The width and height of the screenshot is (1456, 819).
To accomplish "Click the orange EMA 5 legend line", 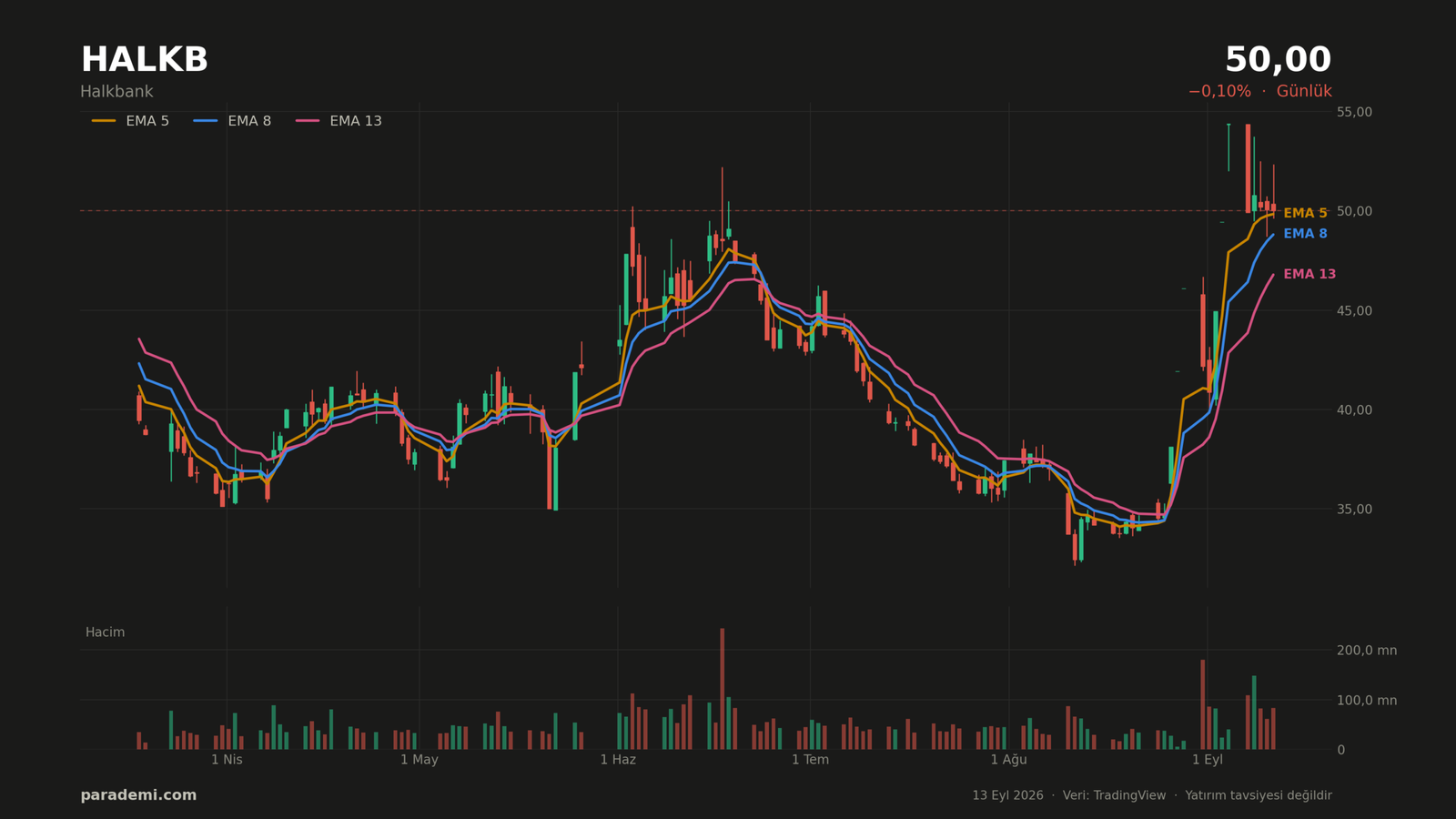I will coord(104,121).
